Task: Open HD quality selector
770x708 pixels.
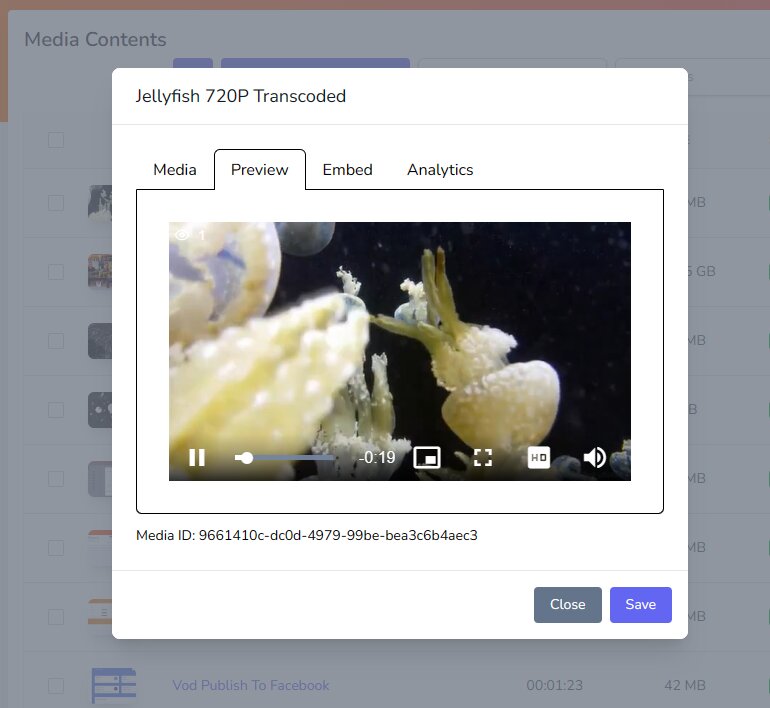Action: 539,458
